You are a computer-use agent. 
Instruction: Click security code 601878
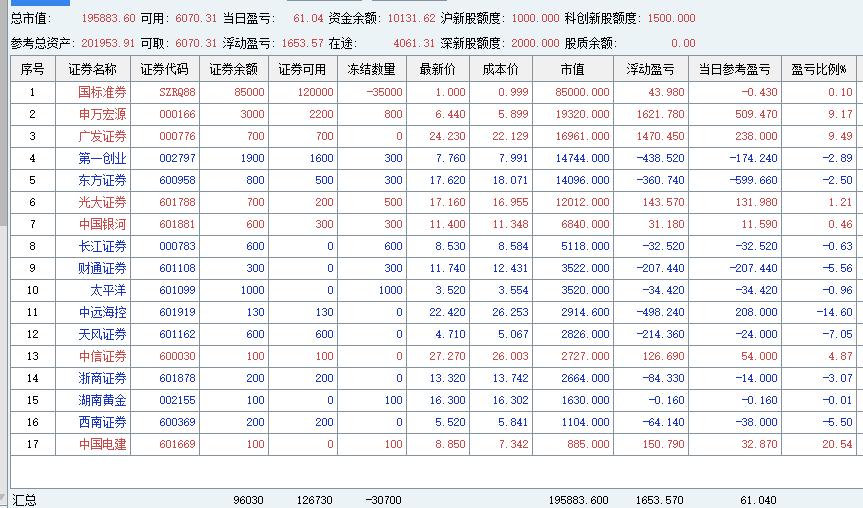click(x=177, y=379)
